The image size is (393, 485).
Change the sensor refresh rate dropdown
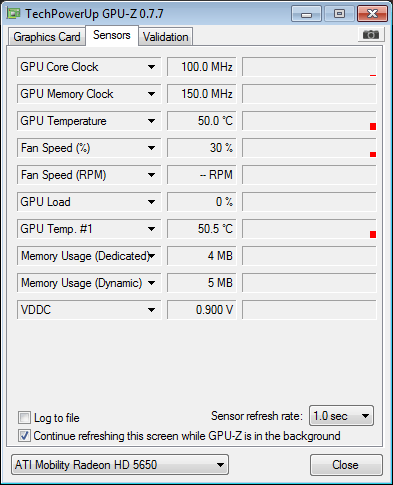[341, 416]
